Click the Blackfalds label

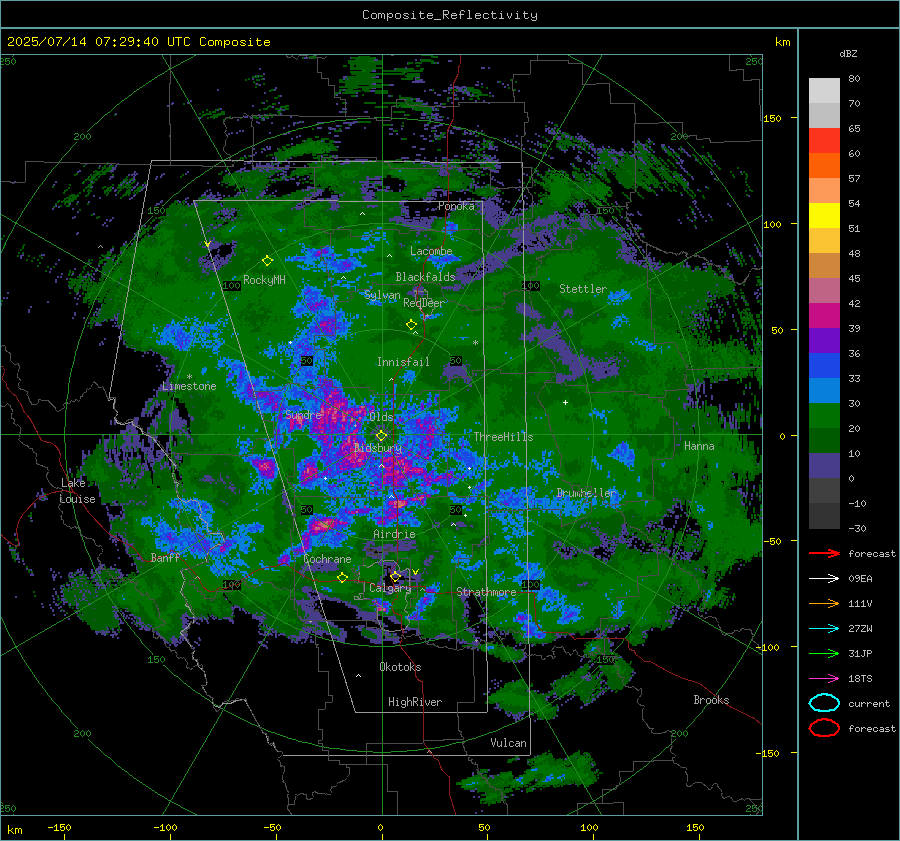[425, 277]
